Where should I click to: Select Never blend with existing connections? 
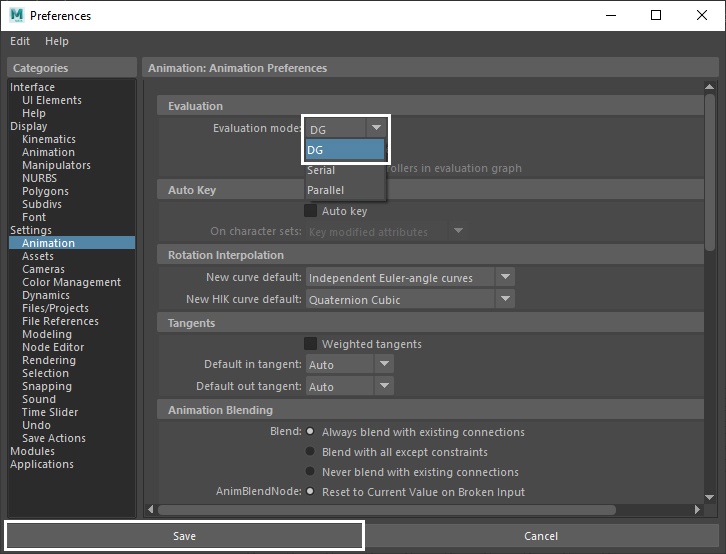point(310,472)
